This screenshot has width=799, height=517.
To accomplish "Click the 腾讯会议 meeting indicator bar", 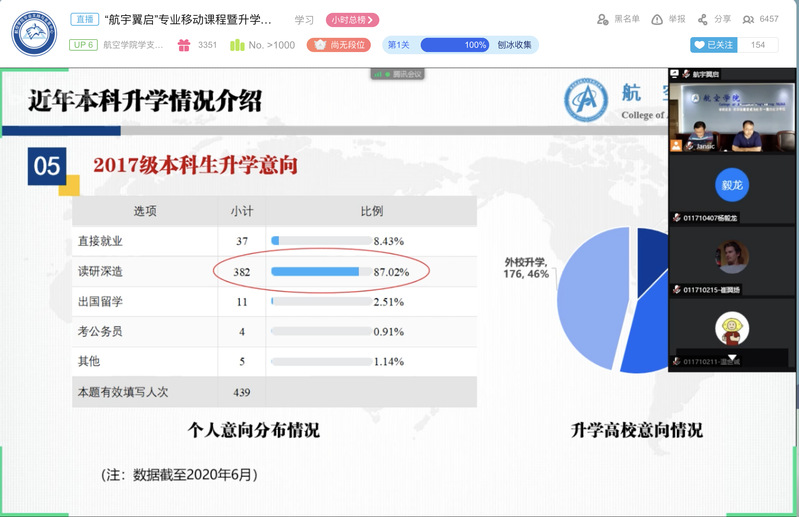I will pyautogui.click(x=399, y=74).
